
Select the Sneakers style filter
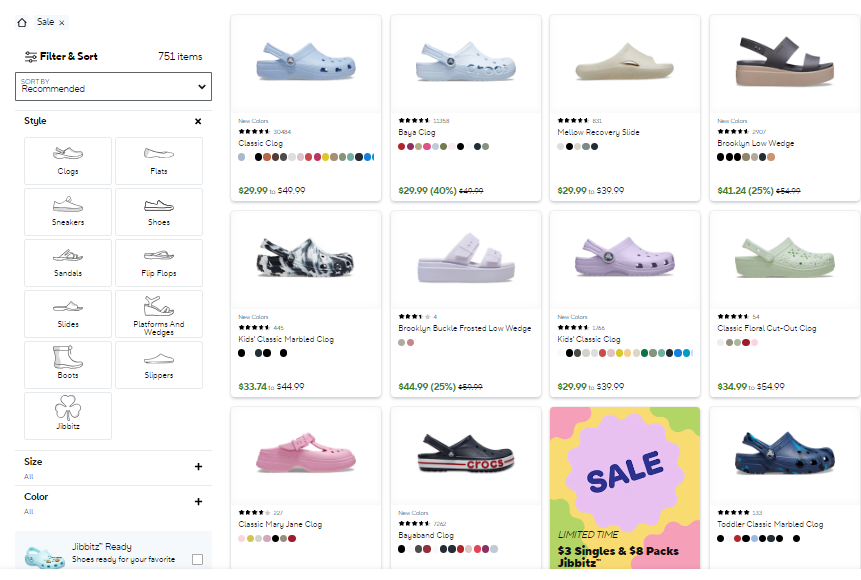pos(68,212)
